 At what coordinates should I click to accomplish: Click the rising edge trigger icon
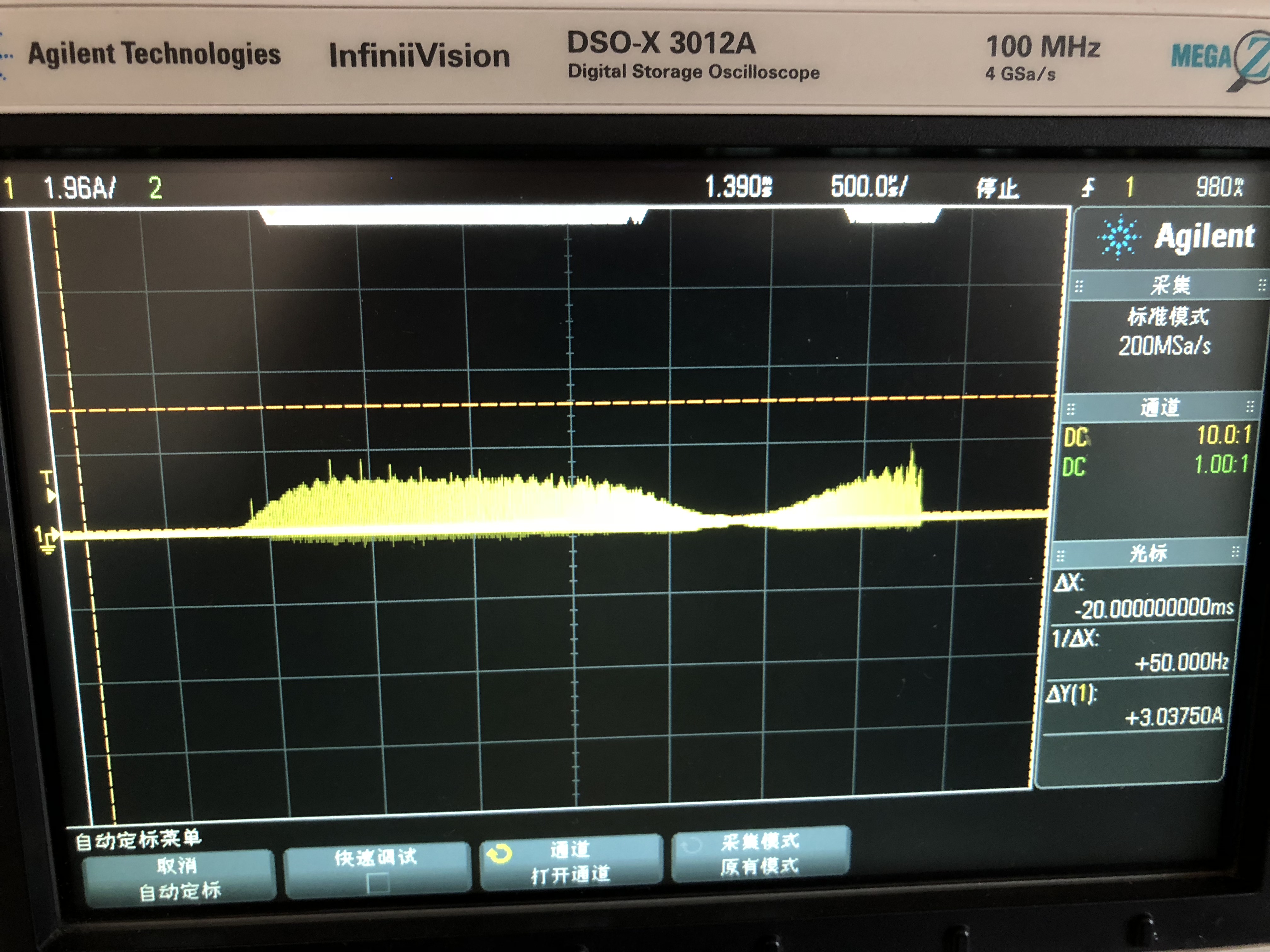pyautogui.click(x=1088, y=187)
